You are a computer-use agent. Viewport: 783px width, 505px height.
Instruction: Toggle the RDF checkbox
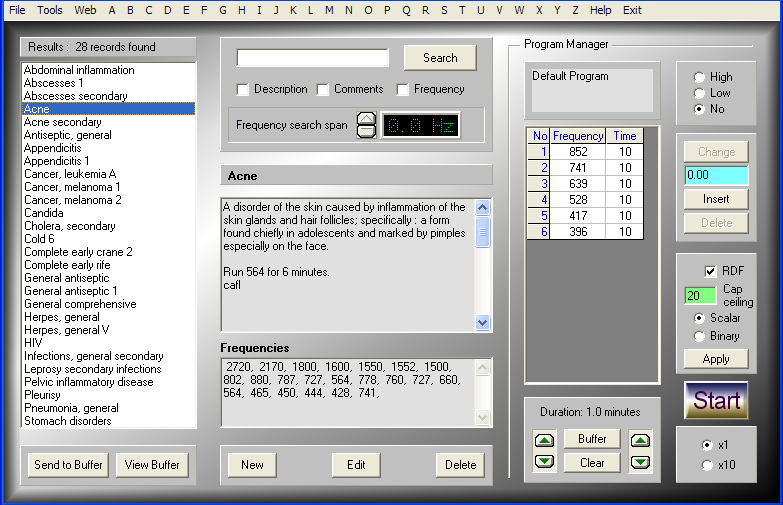point(710,271)
